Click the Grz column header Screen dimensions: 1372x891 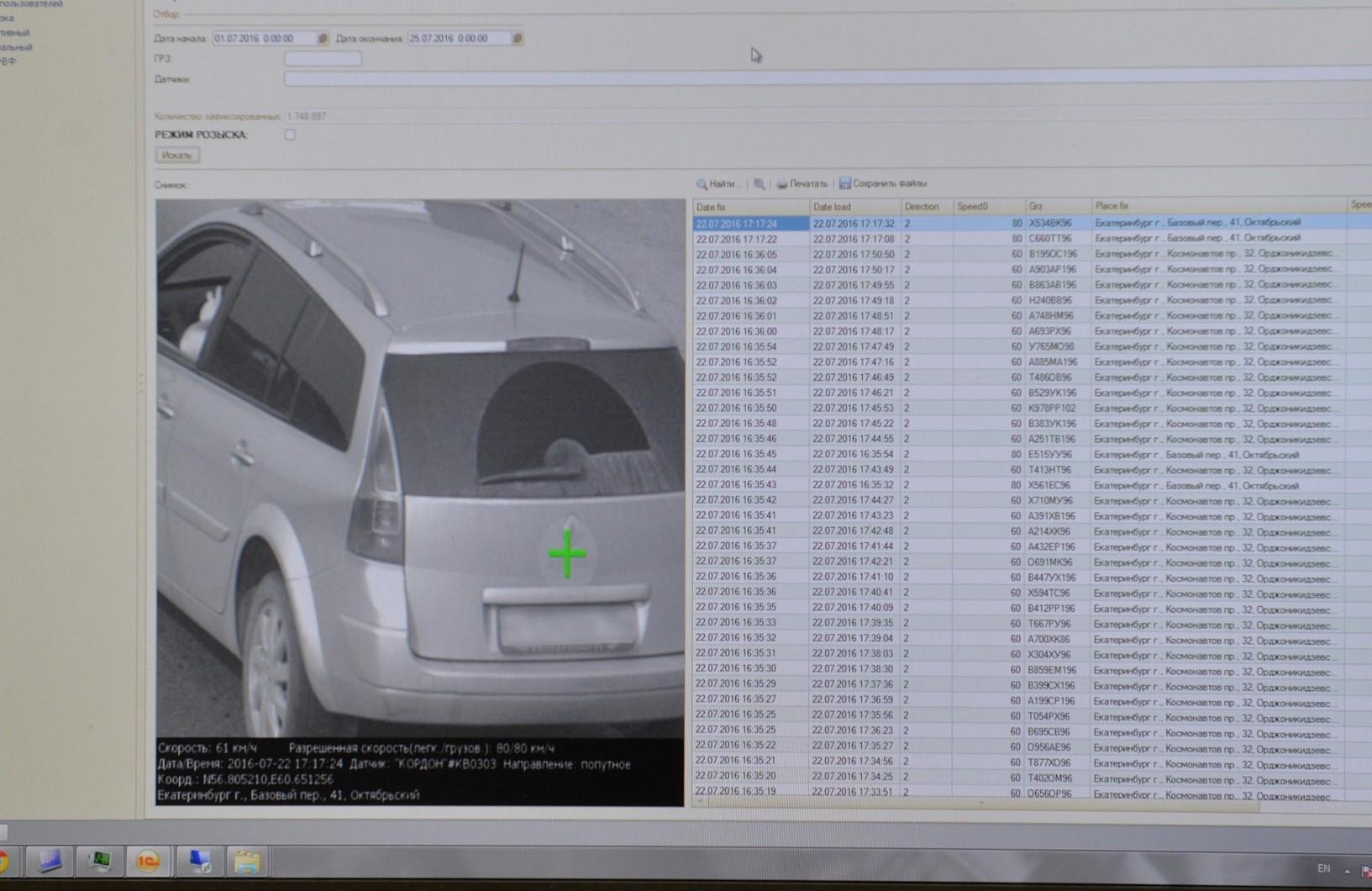point(1056,206)
